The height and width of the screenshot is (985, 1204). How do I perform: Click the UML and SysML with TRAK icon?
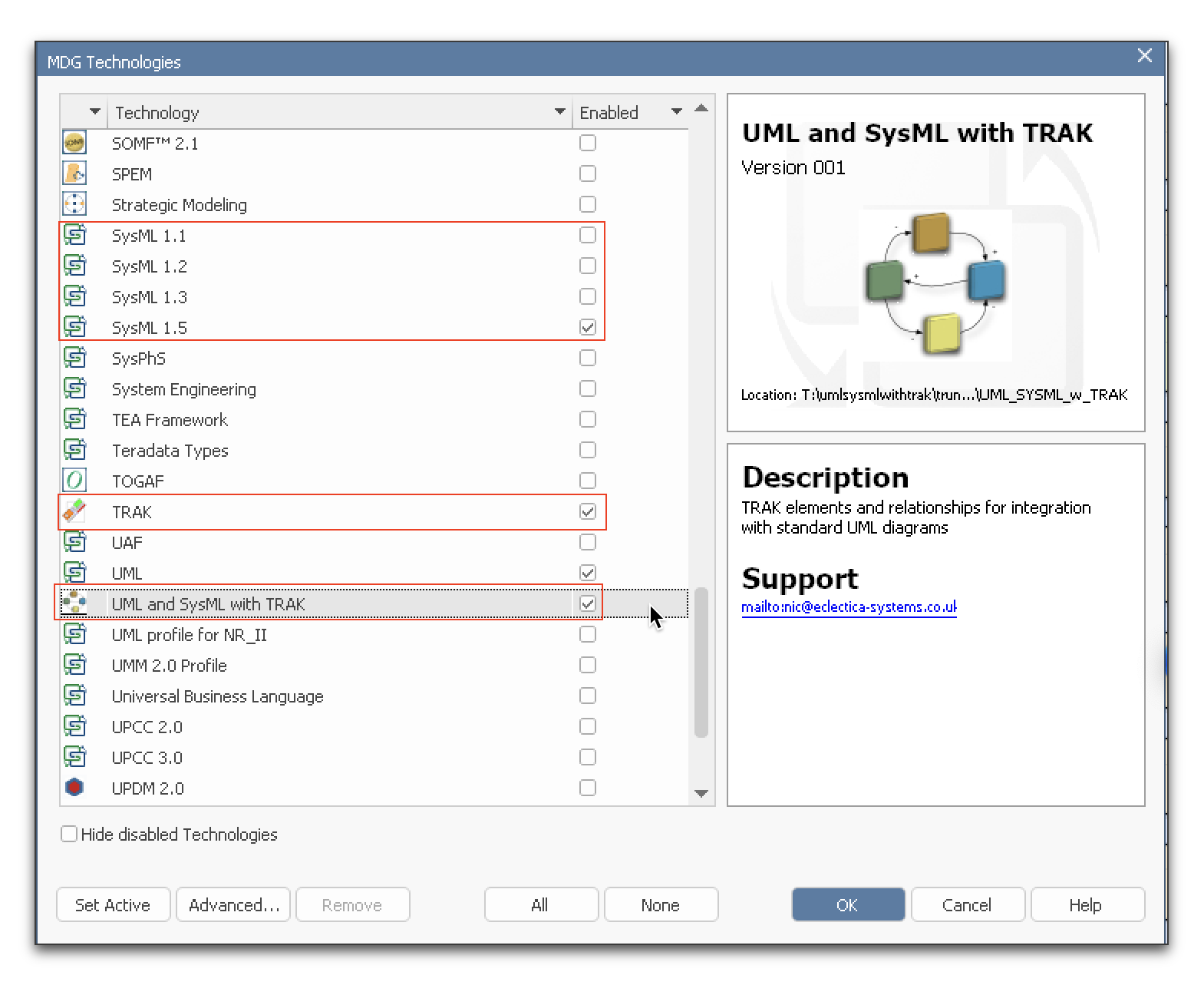tap(74, 603)
